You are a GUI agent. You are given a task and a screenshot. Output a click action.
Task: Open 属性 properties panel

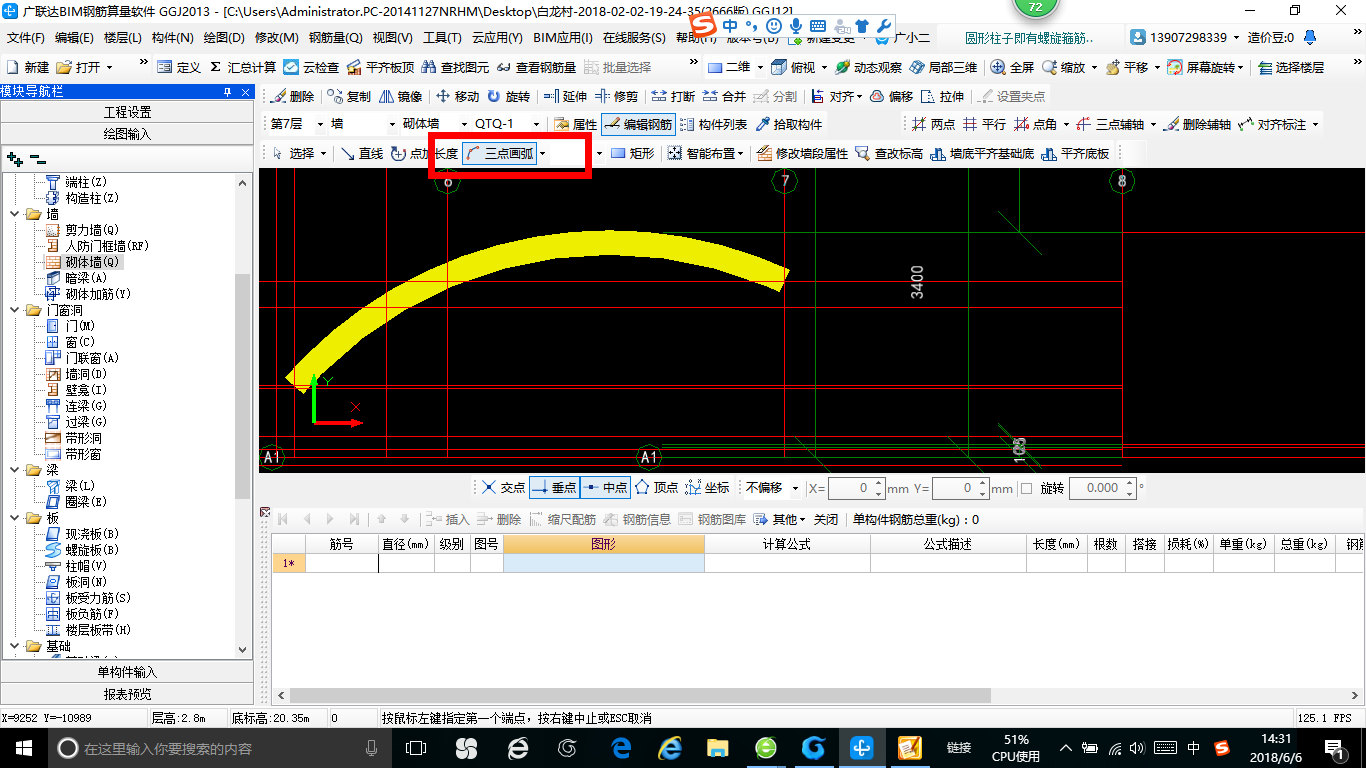click(x=575, y=125)
